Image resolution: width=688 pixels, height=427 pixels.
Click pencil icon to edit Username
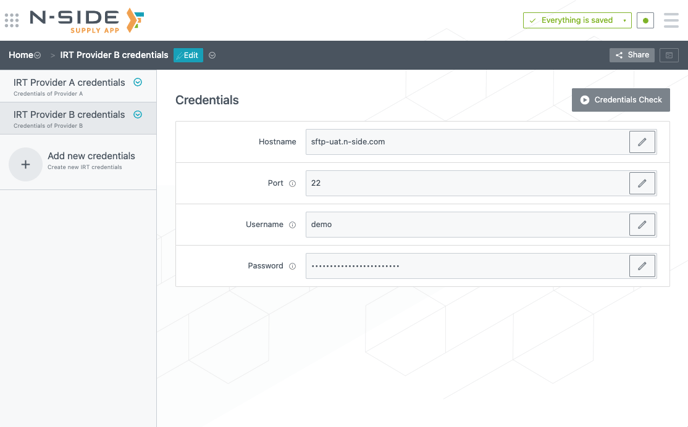(x=642, y=225)
